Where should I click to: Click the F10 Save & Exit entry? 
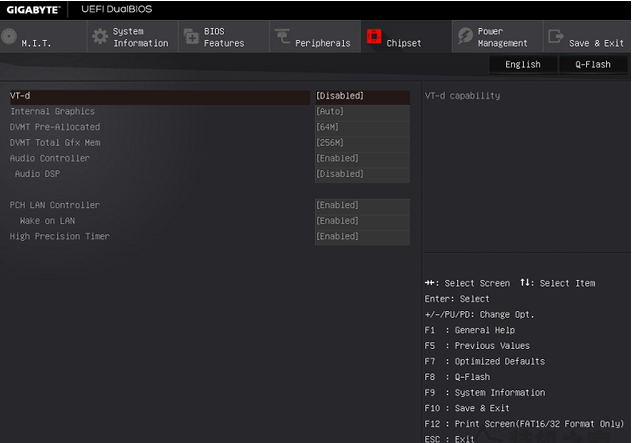467,409
